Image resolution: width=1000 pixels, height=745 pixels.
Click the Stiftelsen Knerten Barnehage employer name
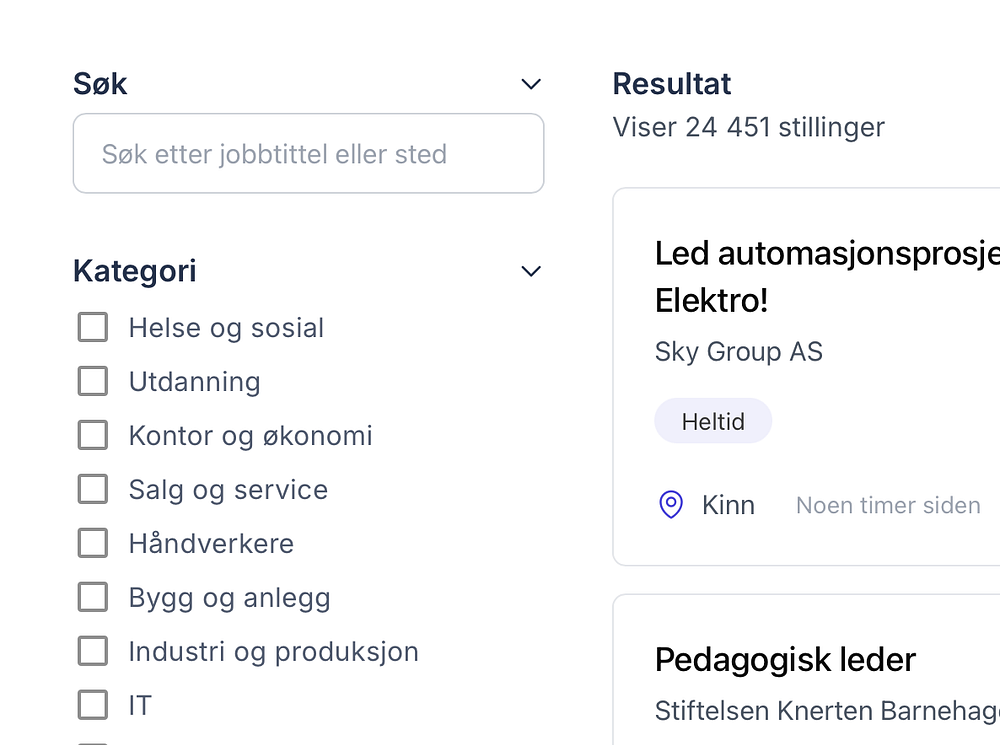[x=826, y=711]
